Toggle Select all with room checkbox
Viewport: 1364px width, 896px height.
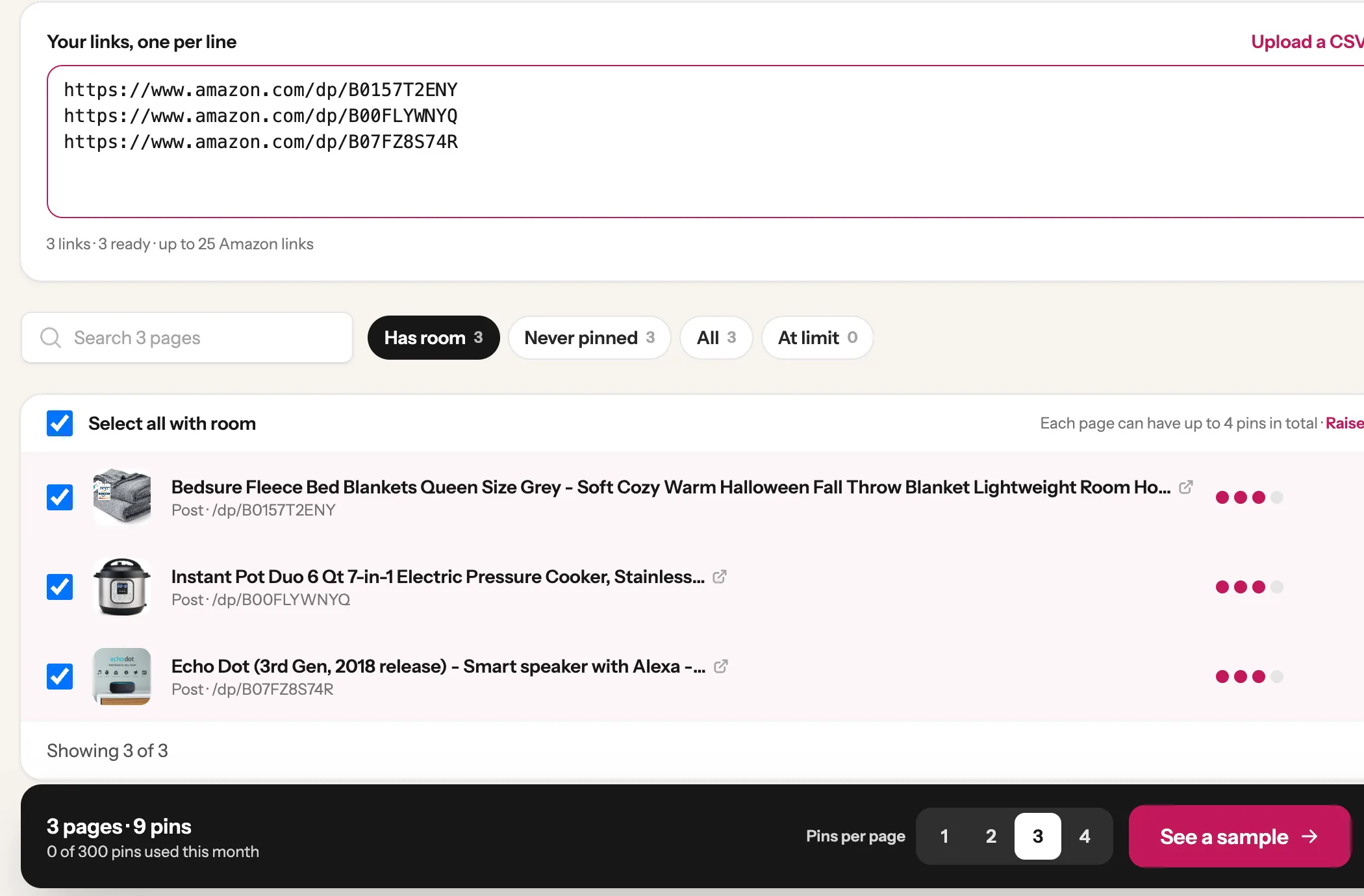click(x=60, y=423)
